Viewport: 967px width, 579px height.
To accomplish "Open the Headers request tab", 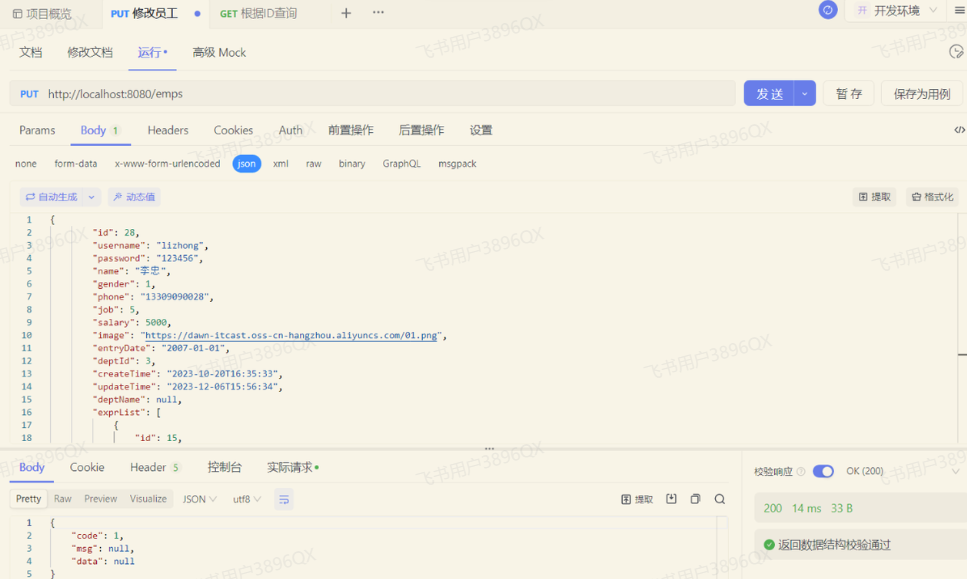I will click(168, 130).
